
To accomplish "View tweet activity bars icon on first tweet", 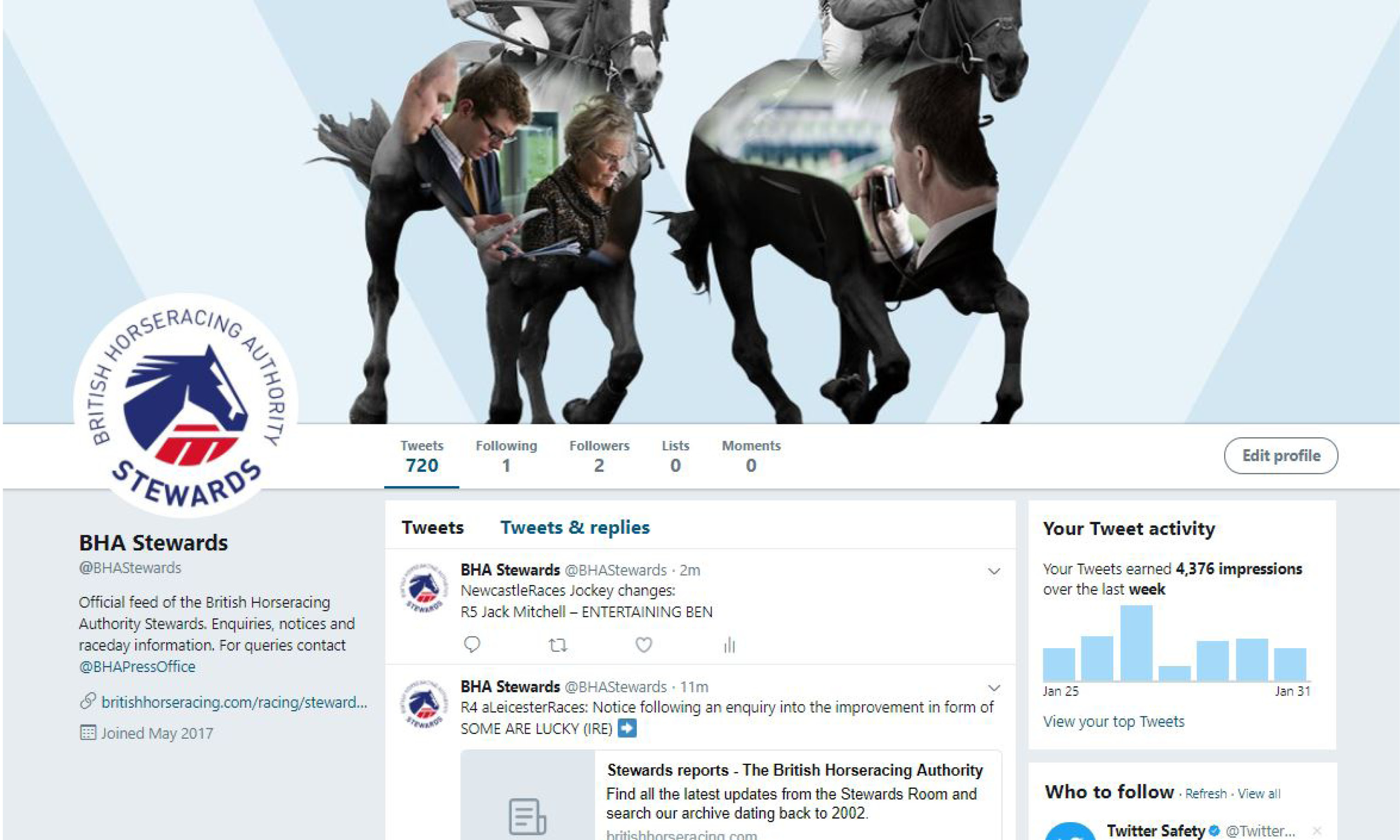I will tap(729, 645).
